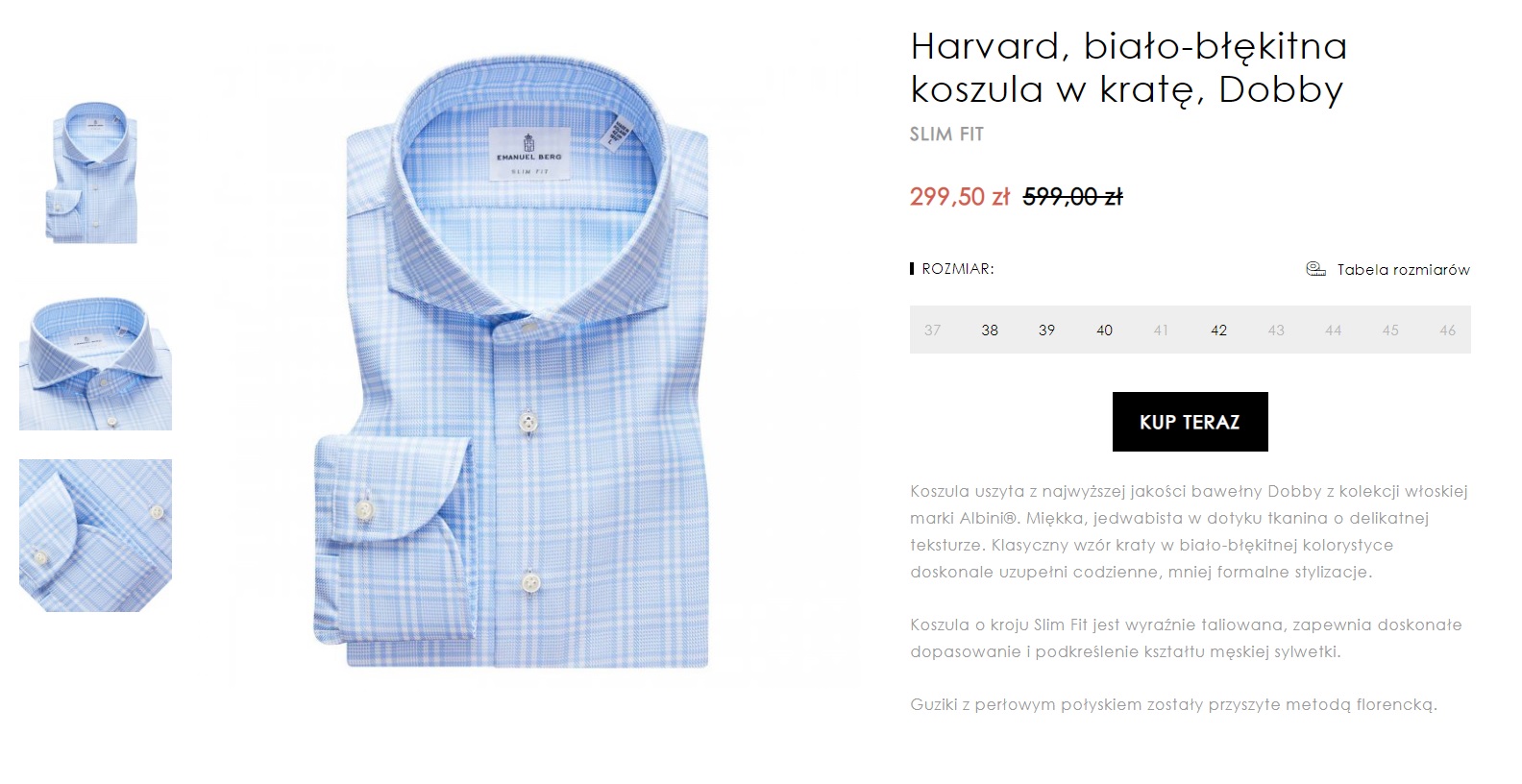The width and height of the screenshot is (1522, 784).
Task: Choose size 46
Action: coord(1447,331)
